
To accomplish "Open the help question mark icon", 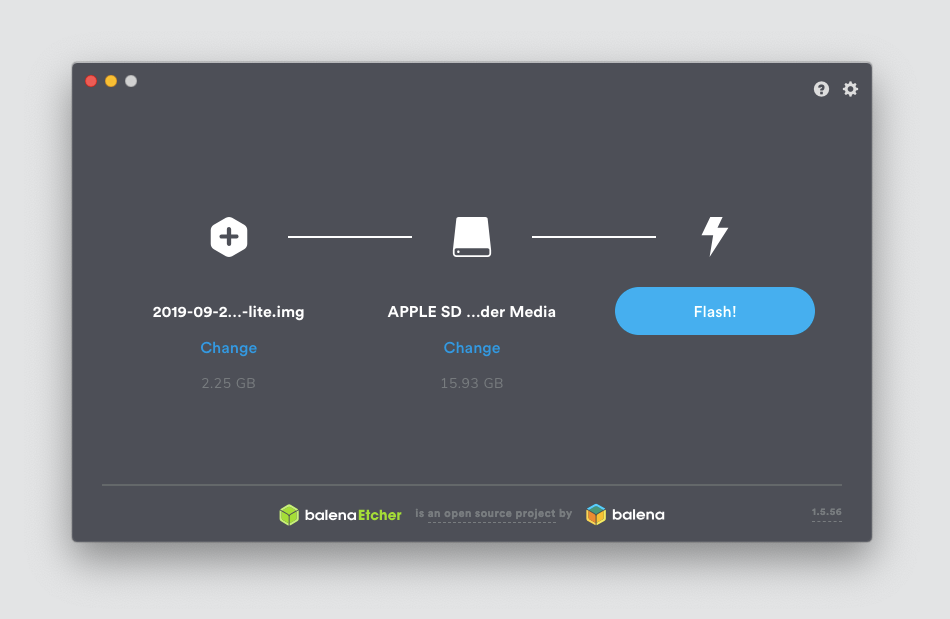I will point(821,89).
